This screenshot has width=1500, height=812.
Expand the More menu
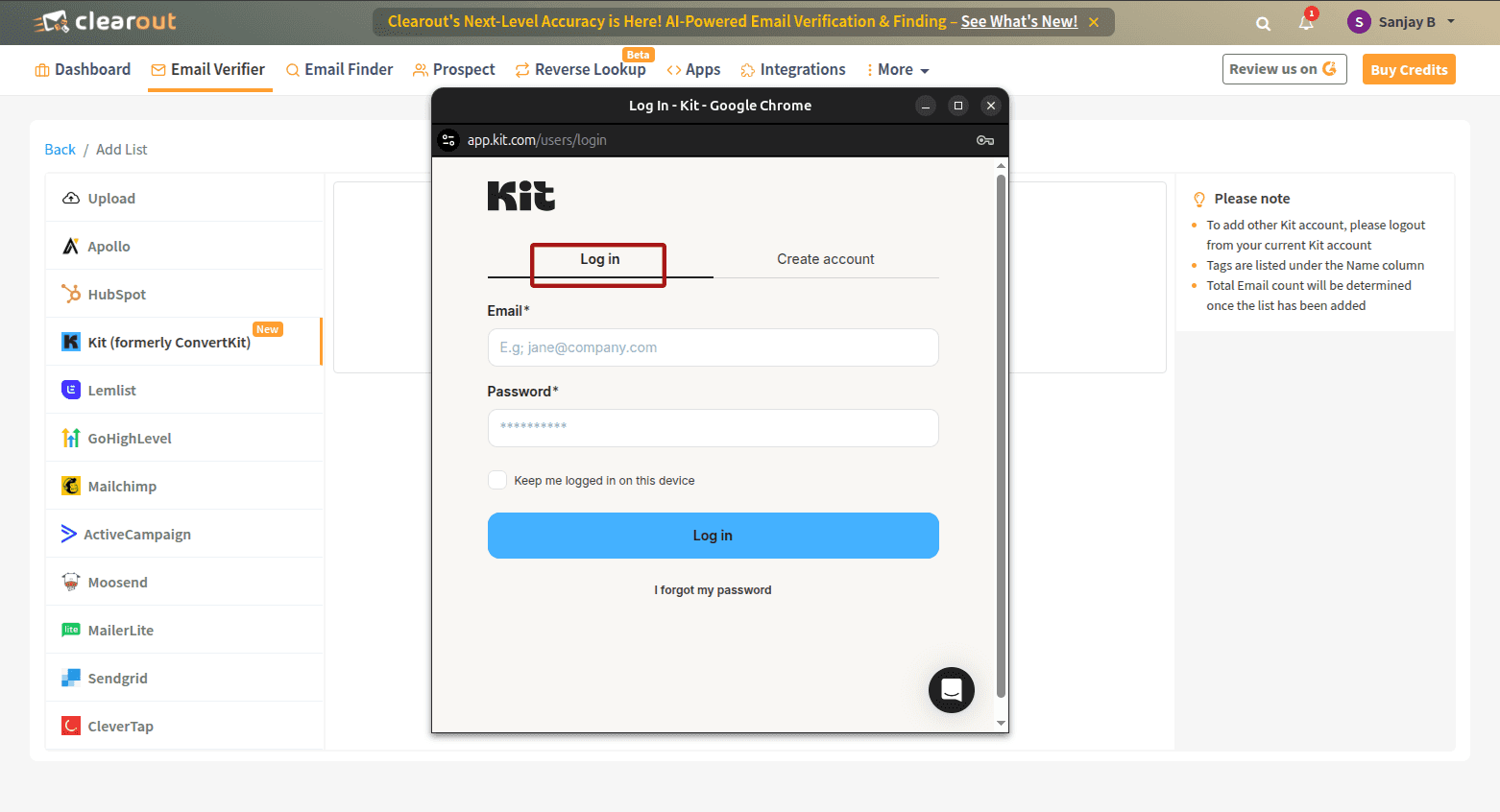[x=898, y=69]
